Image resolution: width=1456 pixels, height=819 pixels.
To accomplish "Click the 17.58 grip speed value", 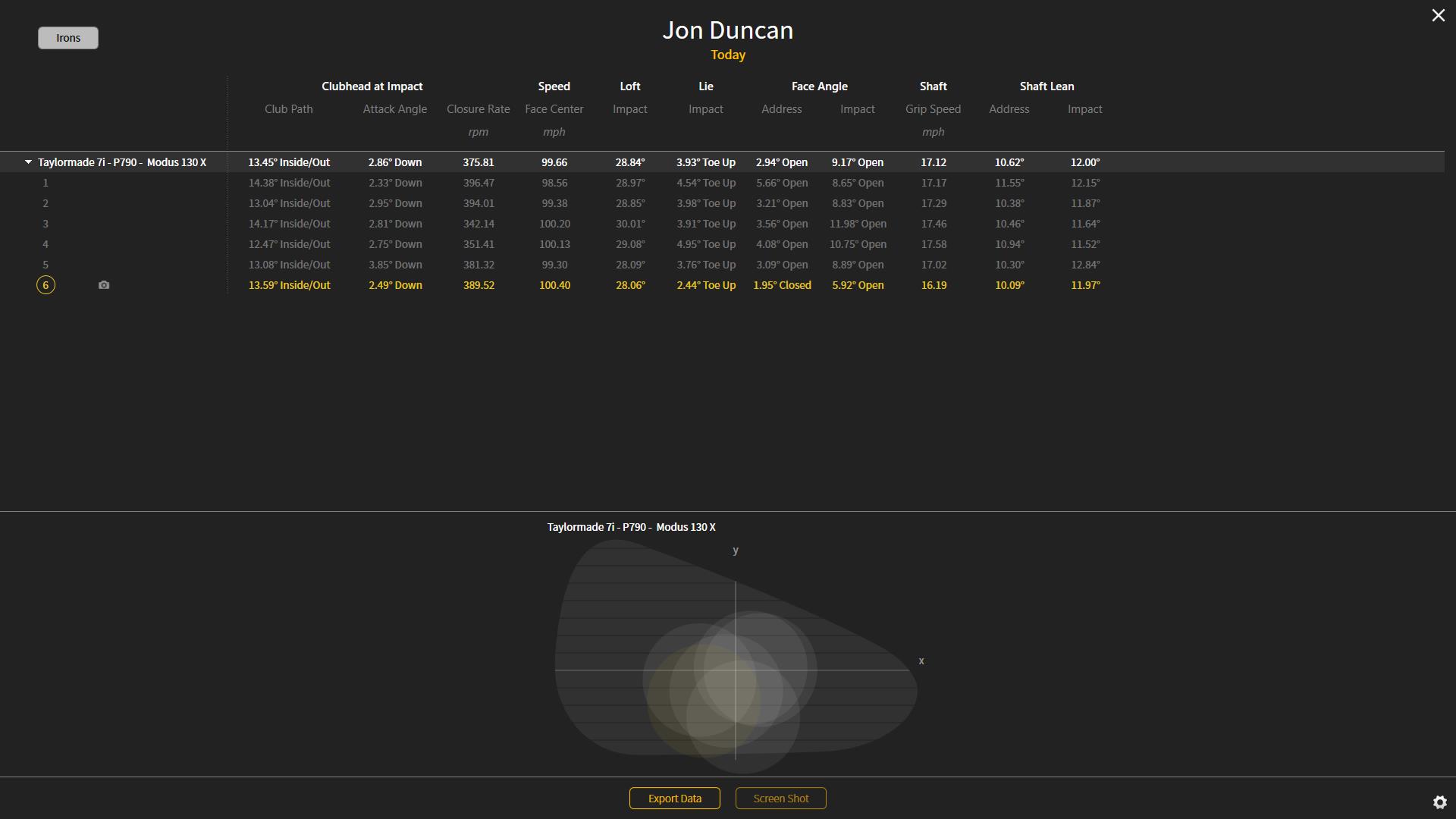I will point(934,244).
